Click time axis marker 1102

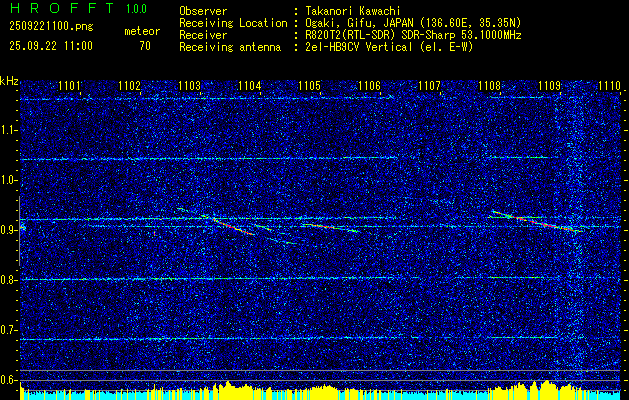pyautogui.click(x=129, y=86)
